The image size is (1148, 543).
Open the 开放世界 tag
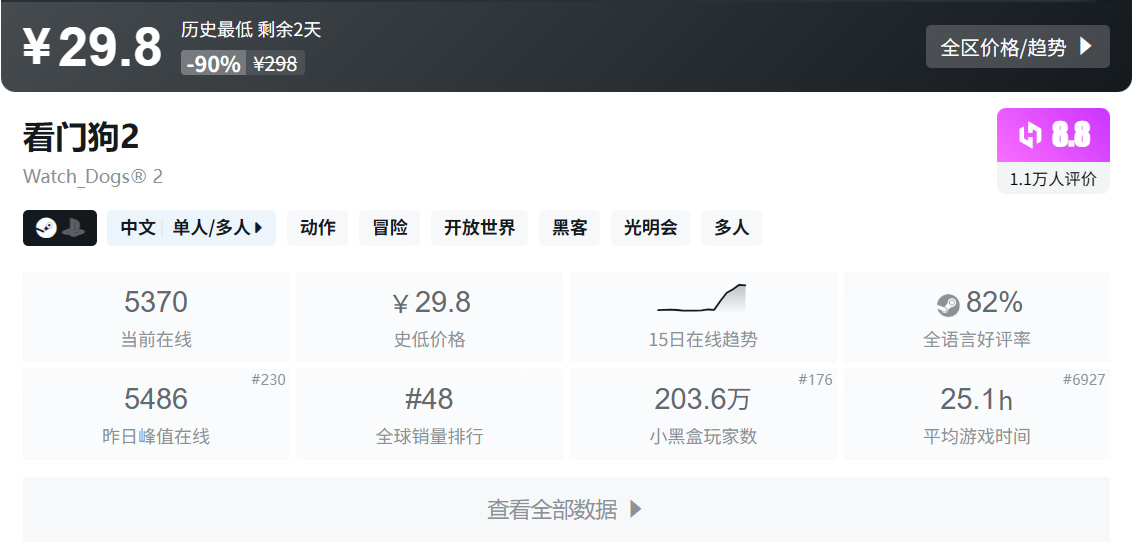480,228
